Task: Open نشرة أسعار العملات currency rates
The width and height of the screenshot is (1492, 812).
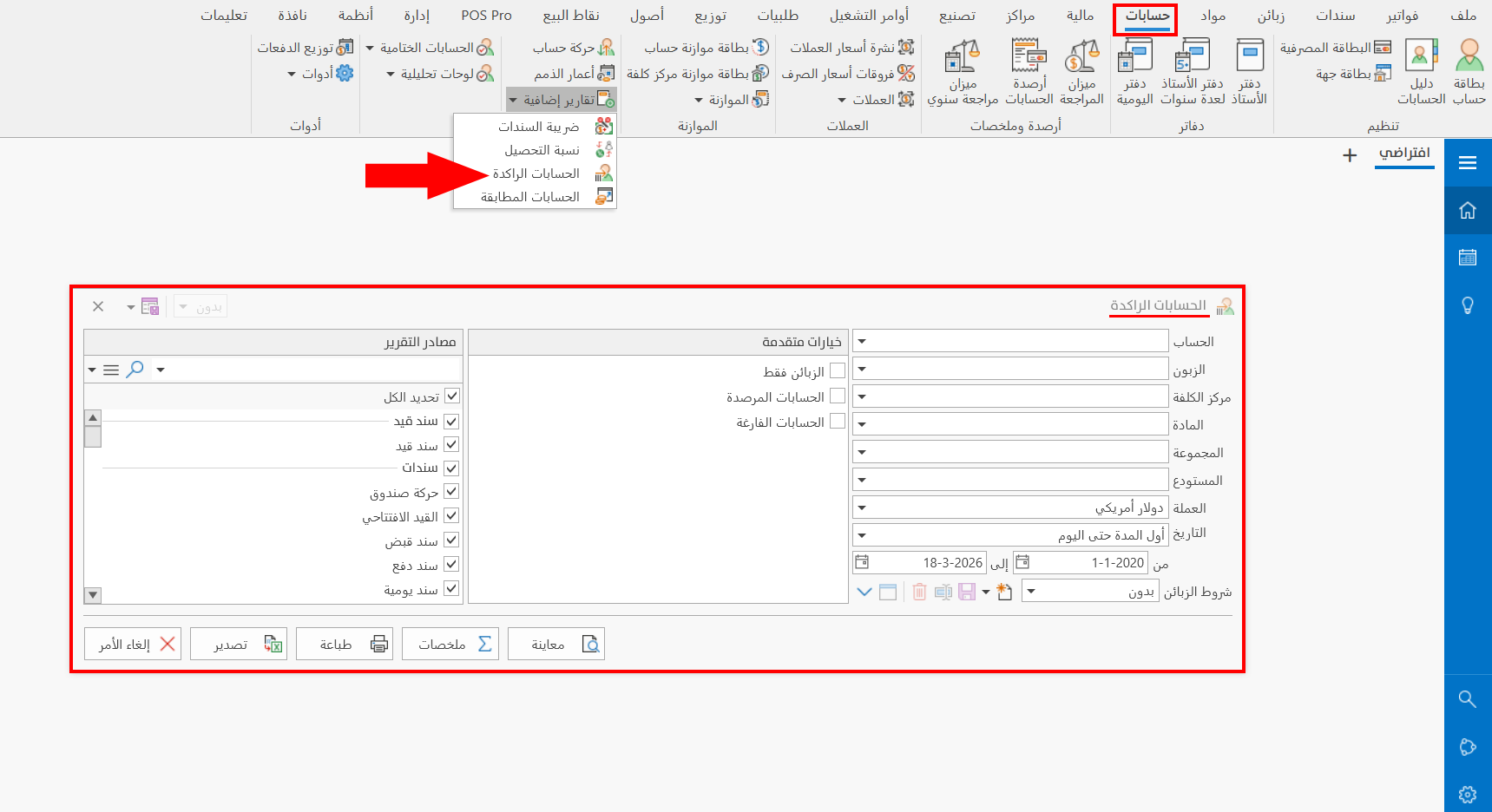Action: tap(851, 48)
